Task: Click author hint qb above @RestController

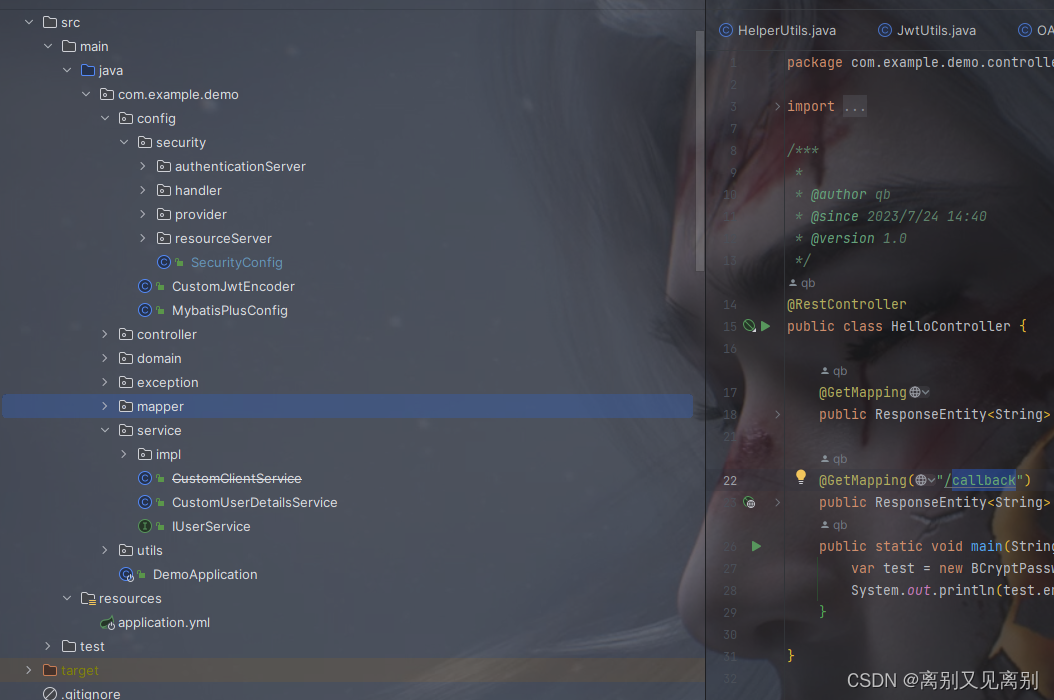Action: (x=802, y=283)
